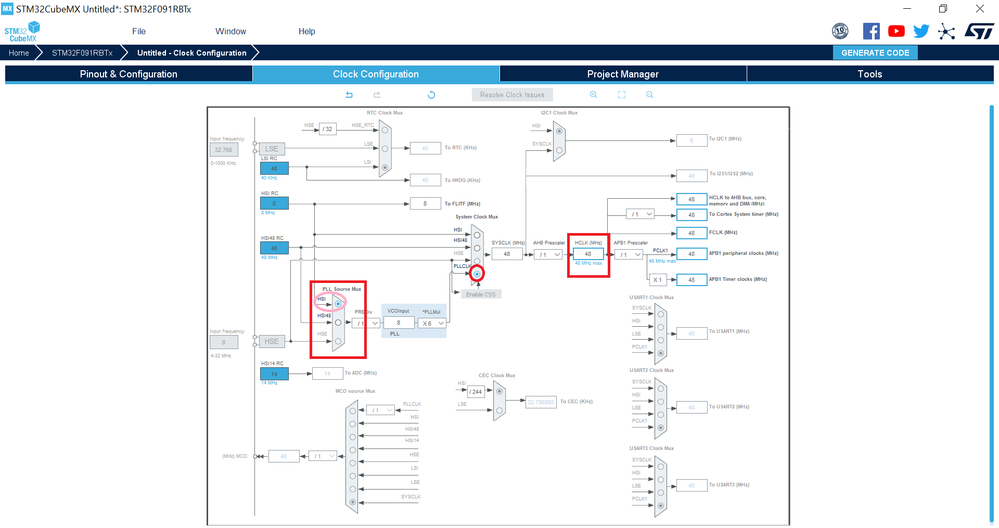Image resolution: width=999 pixels, height=528 pixels.
Task: Select PLLCLK in the MCO source Mux
Action: [x=352, y=411]
